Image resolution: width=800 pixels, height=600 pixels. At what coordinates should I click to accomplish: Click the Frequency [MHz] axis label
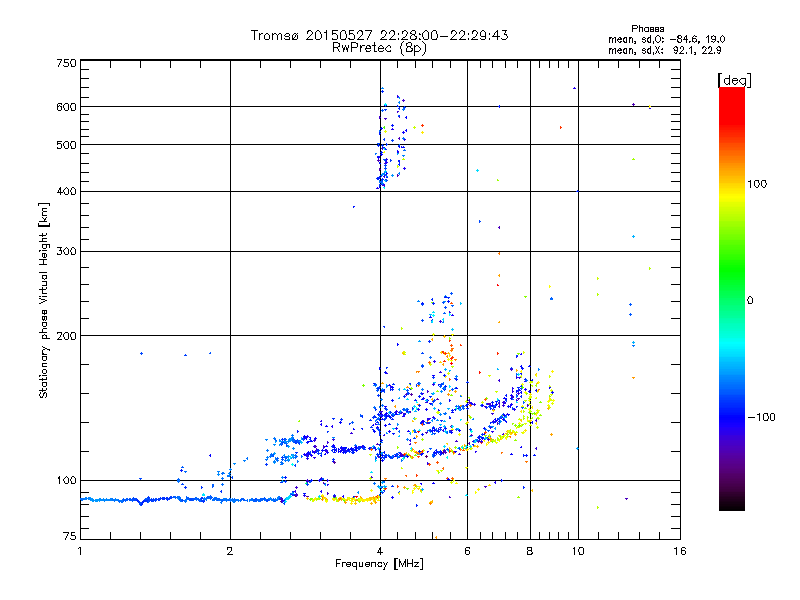coord(379,564)
